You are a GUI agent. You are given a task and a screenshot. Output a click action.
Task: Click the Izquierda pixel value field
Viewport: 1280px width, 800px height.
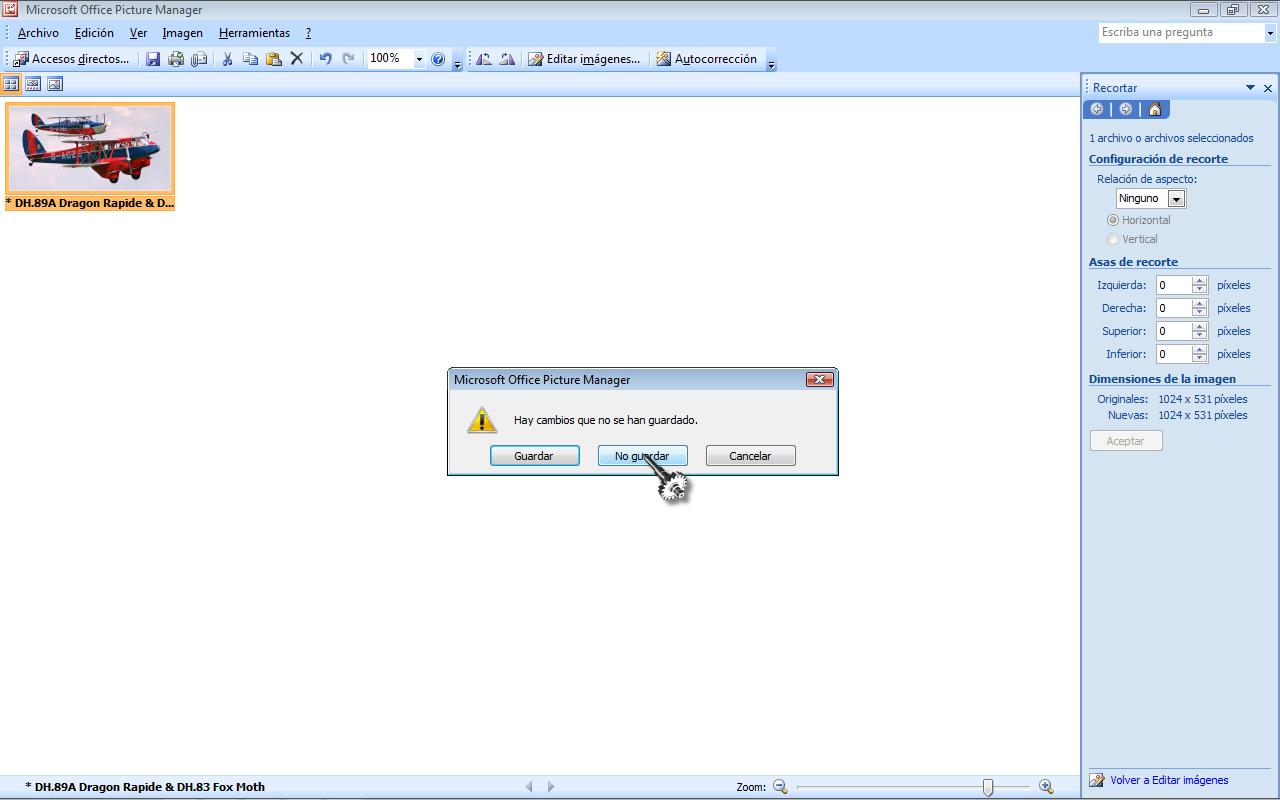(1174, 285)
